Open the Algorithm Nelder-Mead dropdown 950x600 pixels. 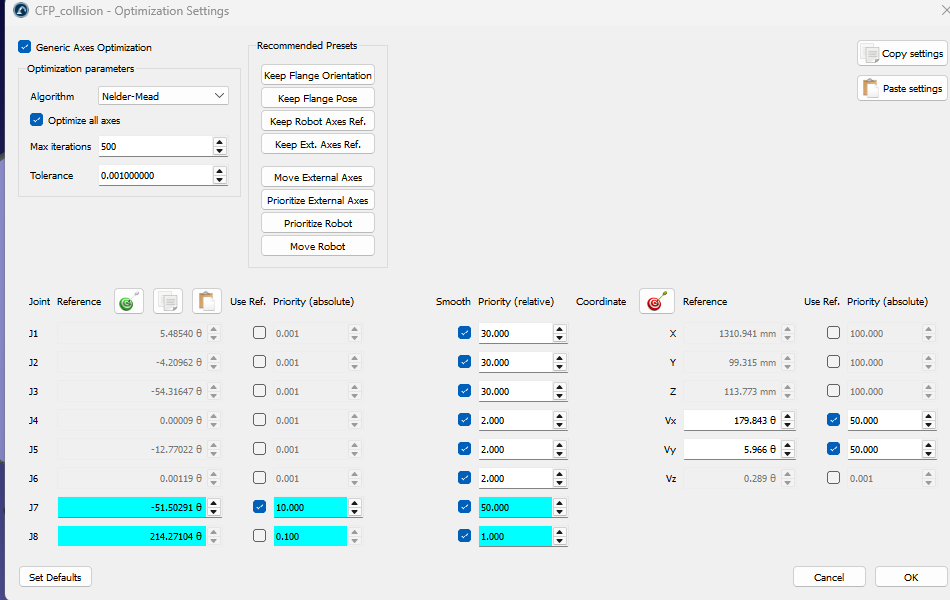[x=164, y=96]
